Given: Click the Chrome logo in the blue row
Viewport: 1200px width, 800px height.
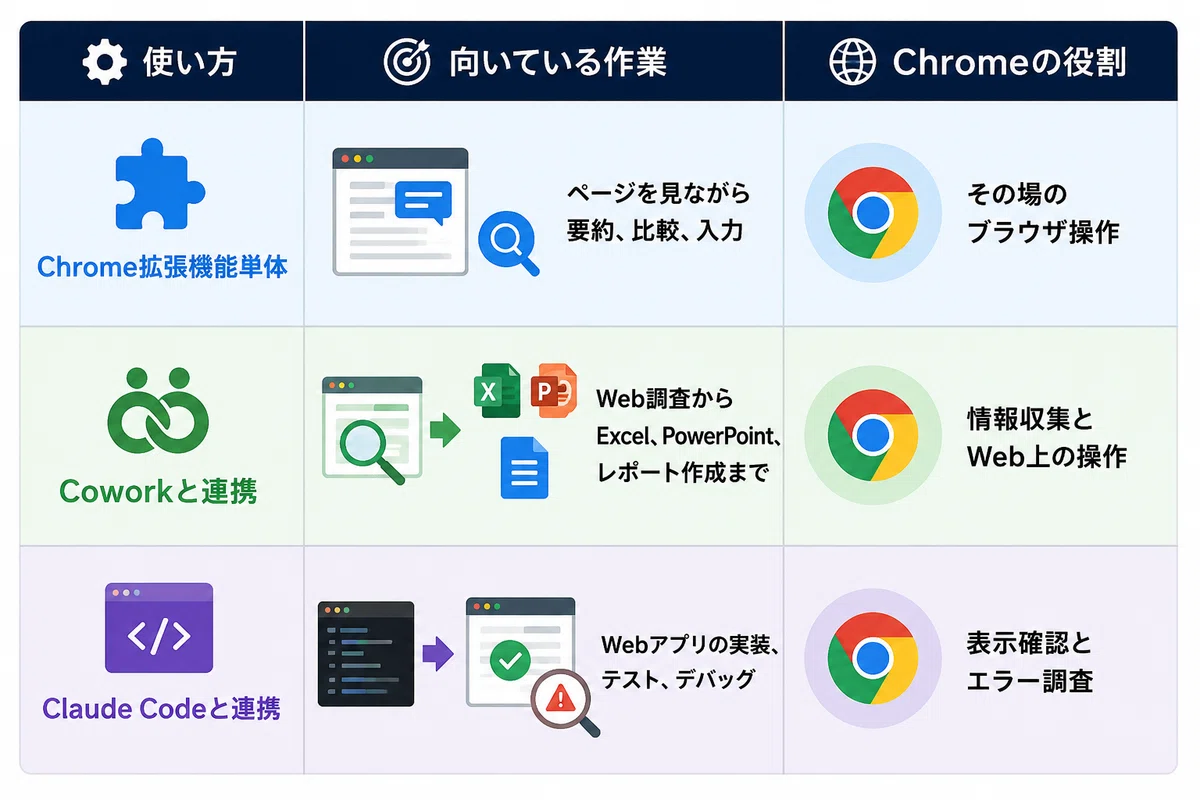Looking at the screenshot, I should coord(873,213).
